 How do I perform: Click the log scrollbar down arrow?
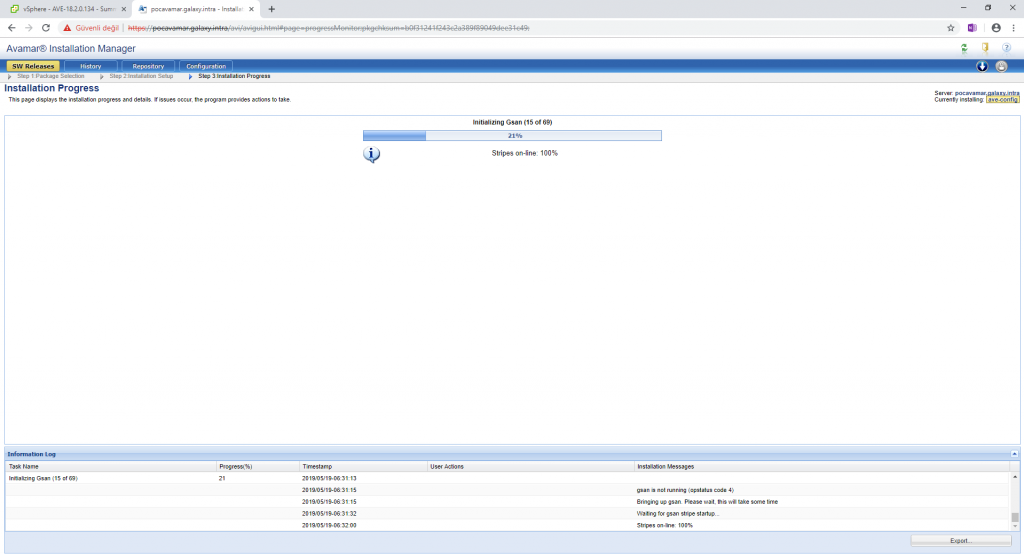(x=1015, y=527)
